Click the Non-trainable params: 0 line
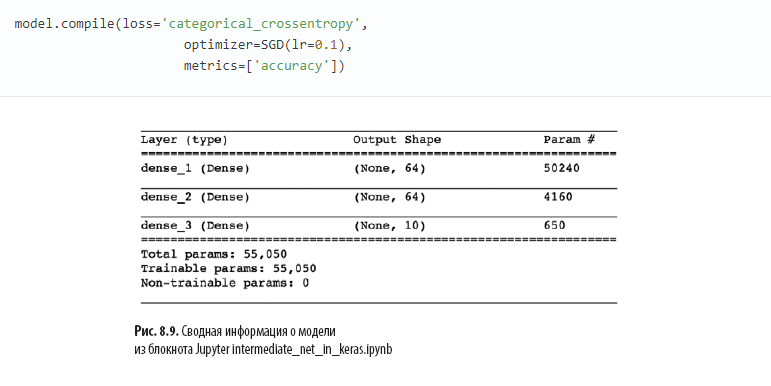This screenshot has height=386, width=771. [225, 283]
